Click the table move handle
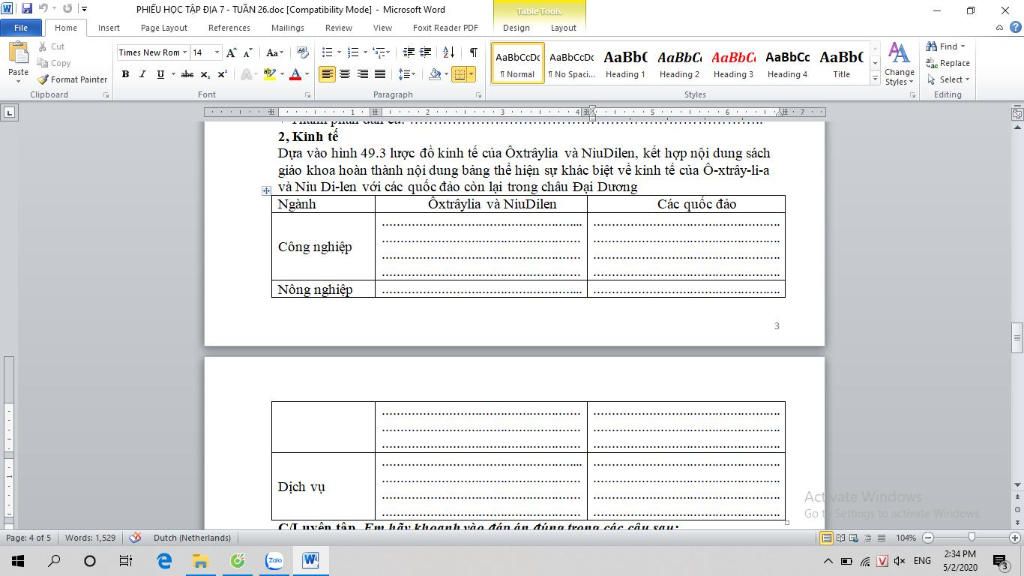The width and height of the screenshot is (1024, 576). [x=266, y=191]
